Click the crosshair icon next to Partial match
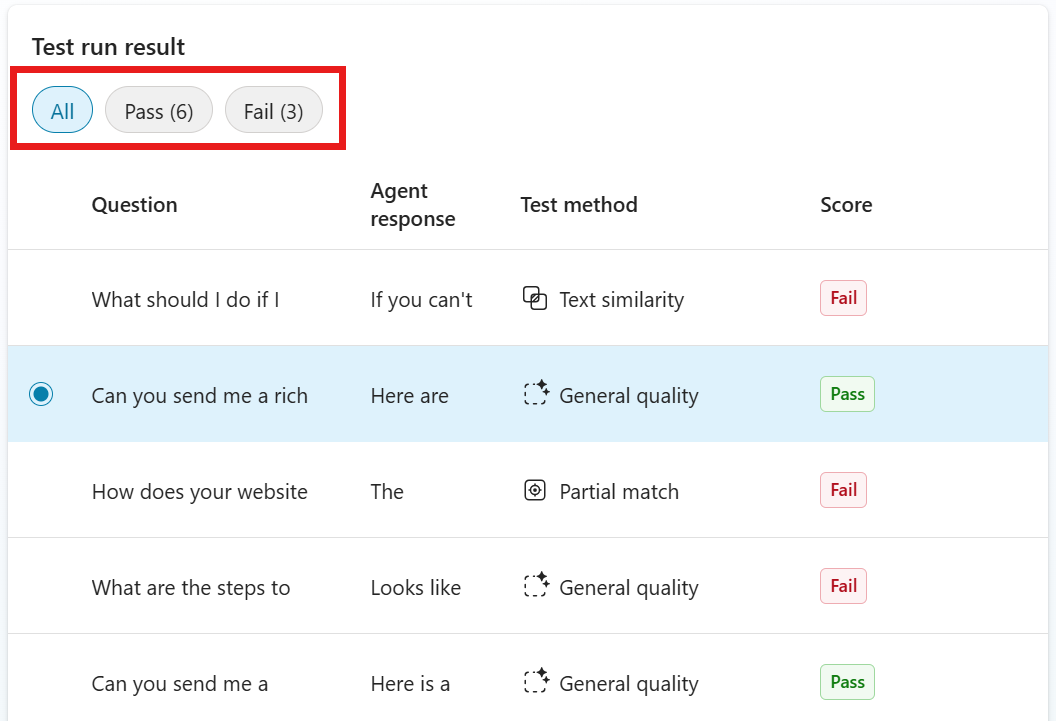This screenshot has width=1056, height=721. 535,489
